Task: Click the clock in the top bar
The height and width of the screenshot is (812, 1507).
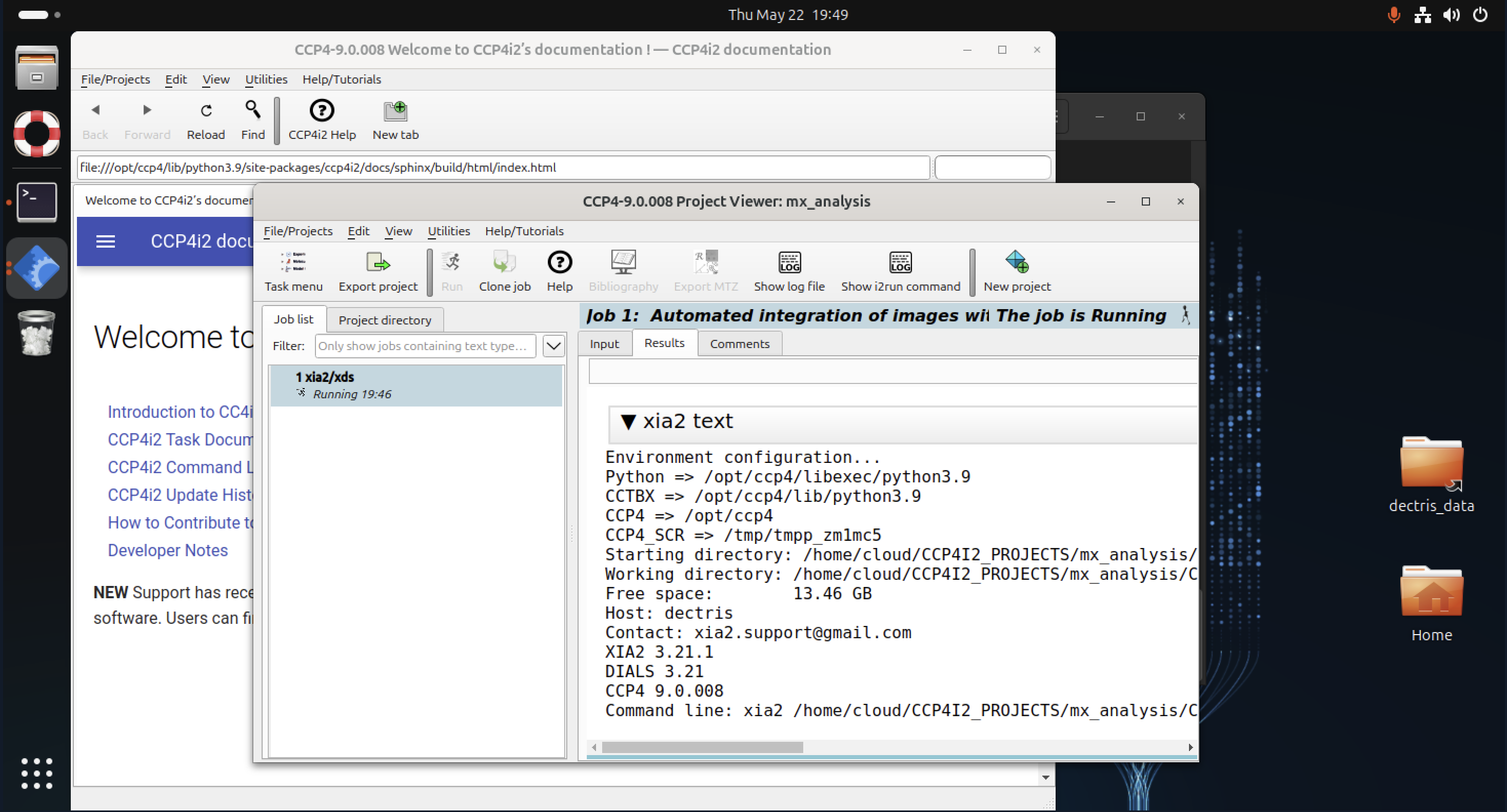Action: coord(788,15)
